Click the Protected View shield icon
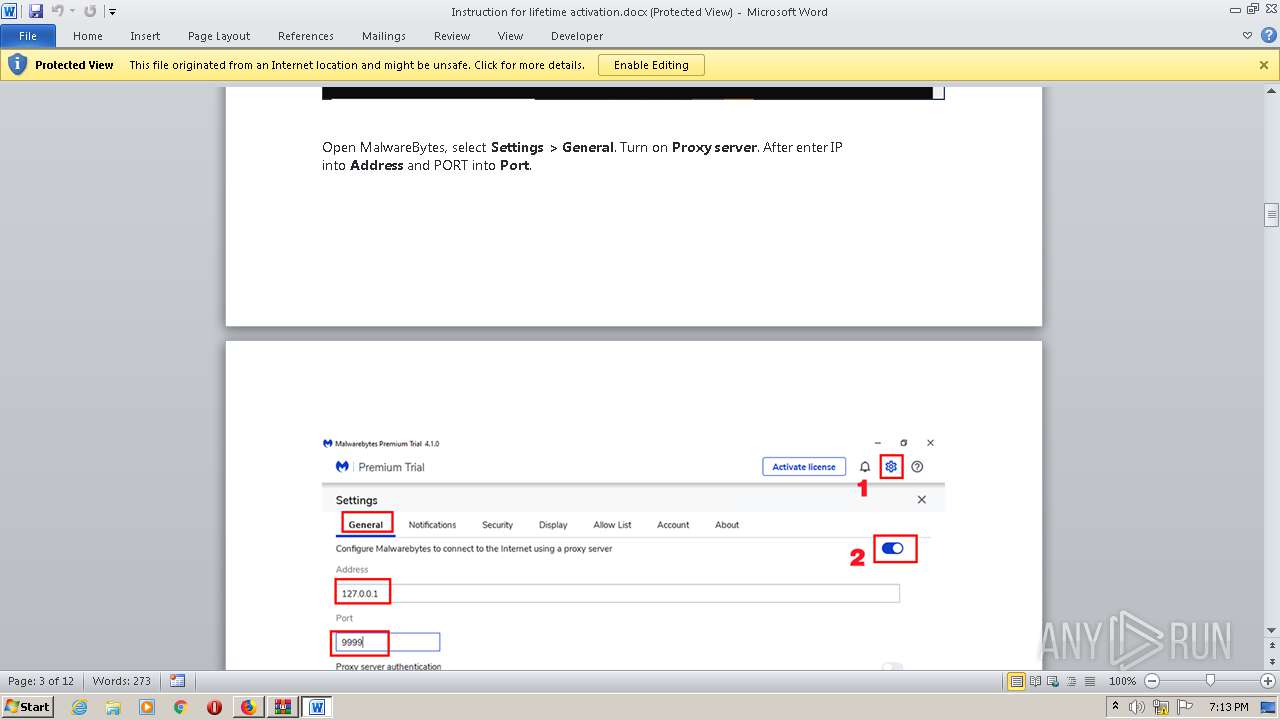Screen dimensions: 1280x720 point(17,65)
